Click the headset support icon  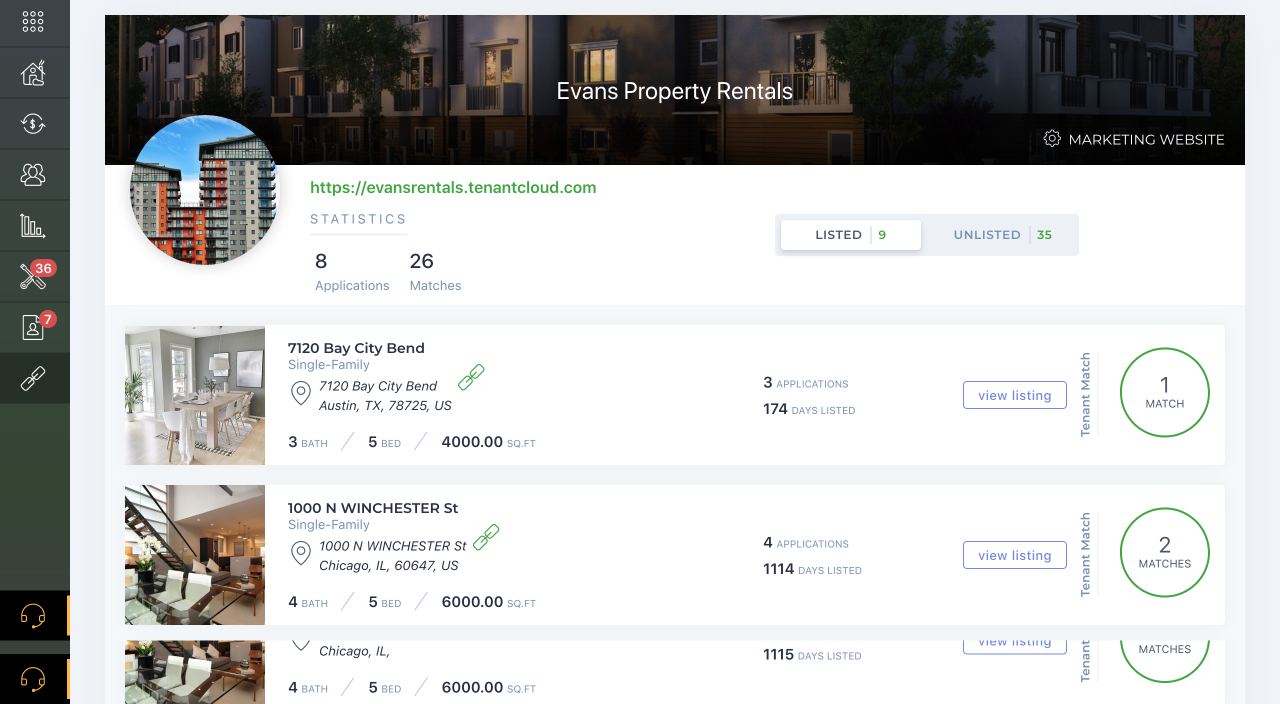34,616
